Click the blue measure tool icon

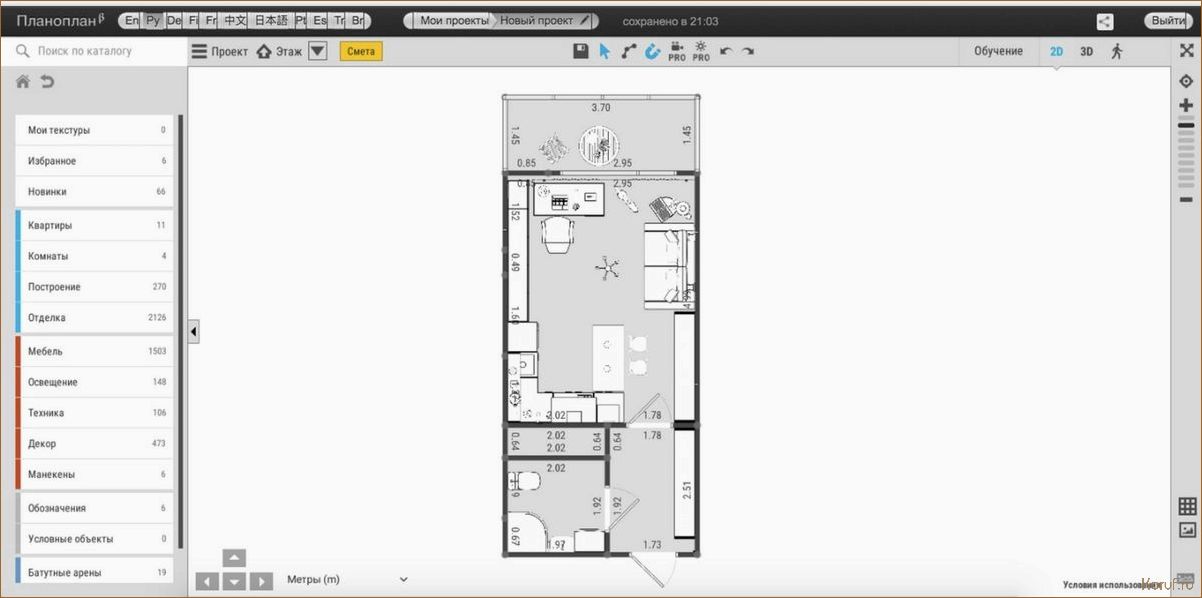coord(652,51)
